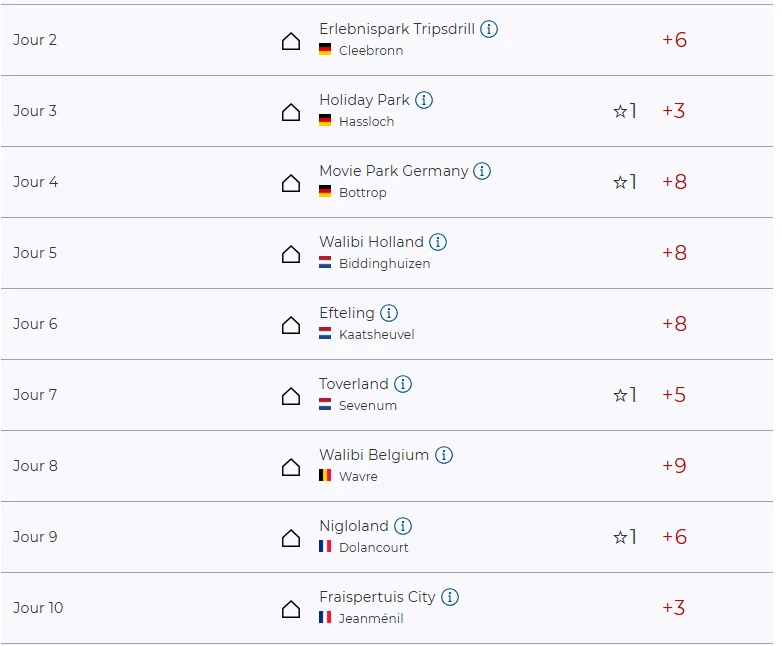Screen dimensions: 782x646
Task: Open info for Holiday Park
Action: [424, 100]
